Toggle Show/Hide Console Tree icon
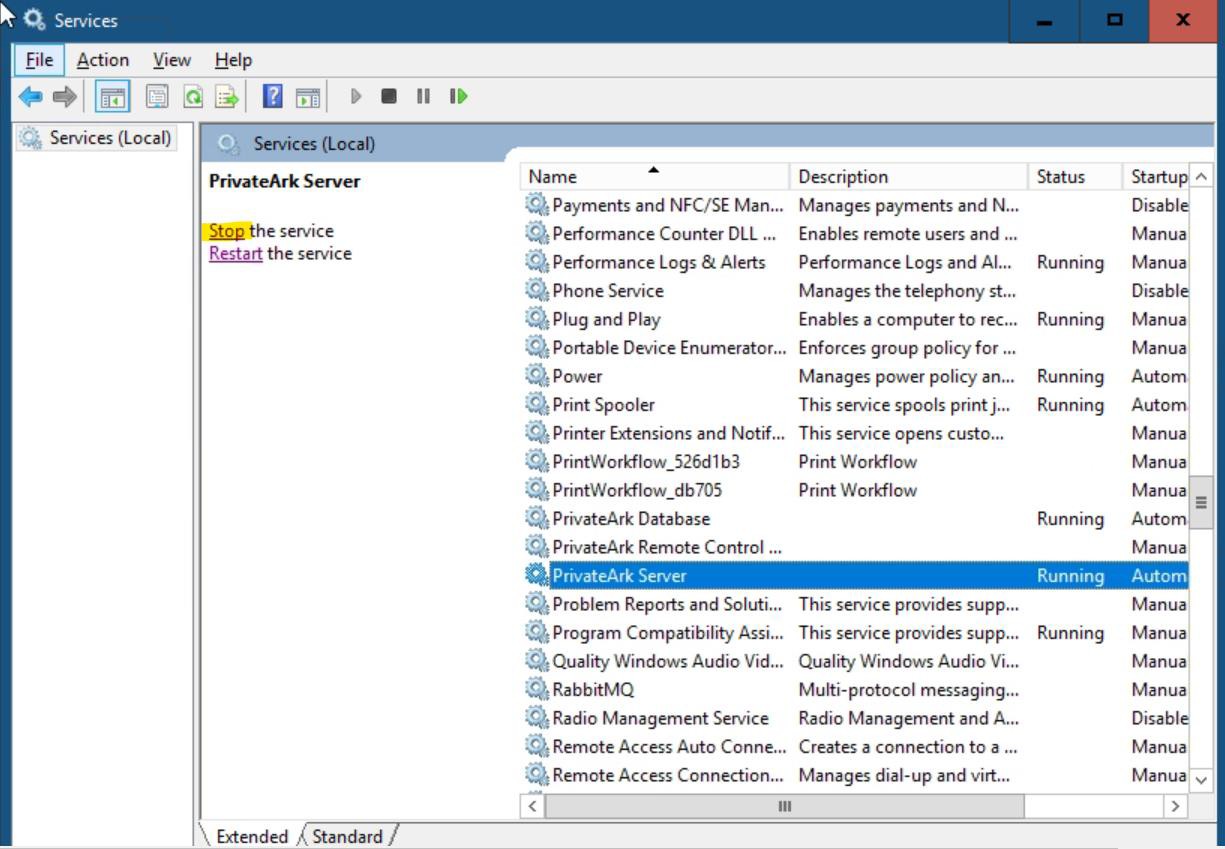Image resolution: width=1225 pixels, height=849 pixels. click(x=112, y=97)
